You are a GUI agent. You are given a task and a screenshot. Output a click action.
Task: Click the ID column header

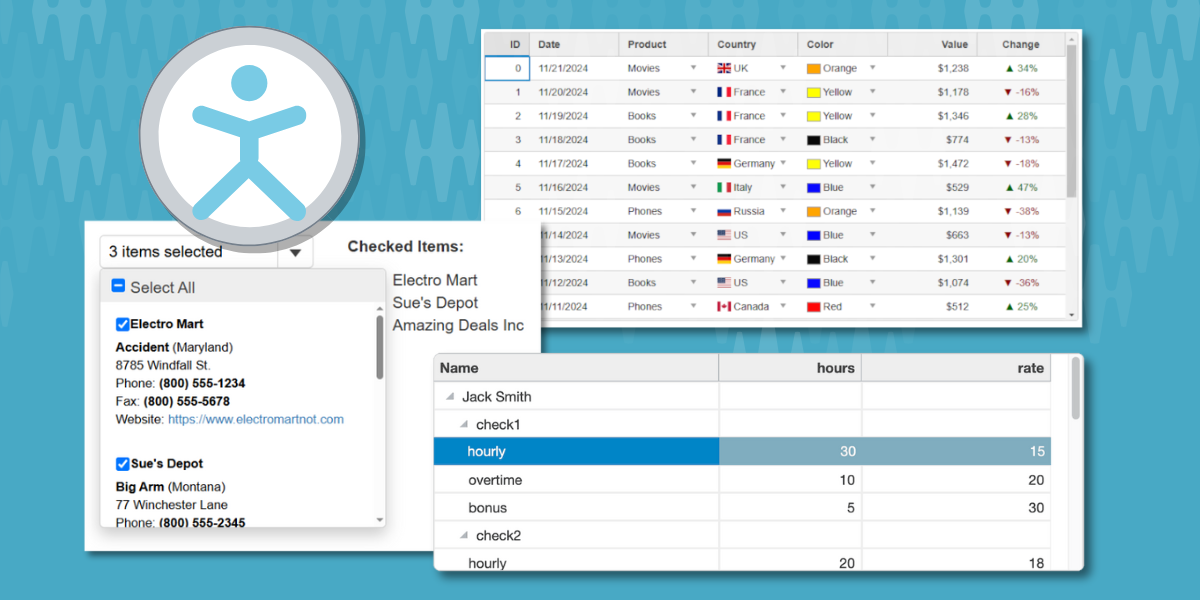(507, 44)
